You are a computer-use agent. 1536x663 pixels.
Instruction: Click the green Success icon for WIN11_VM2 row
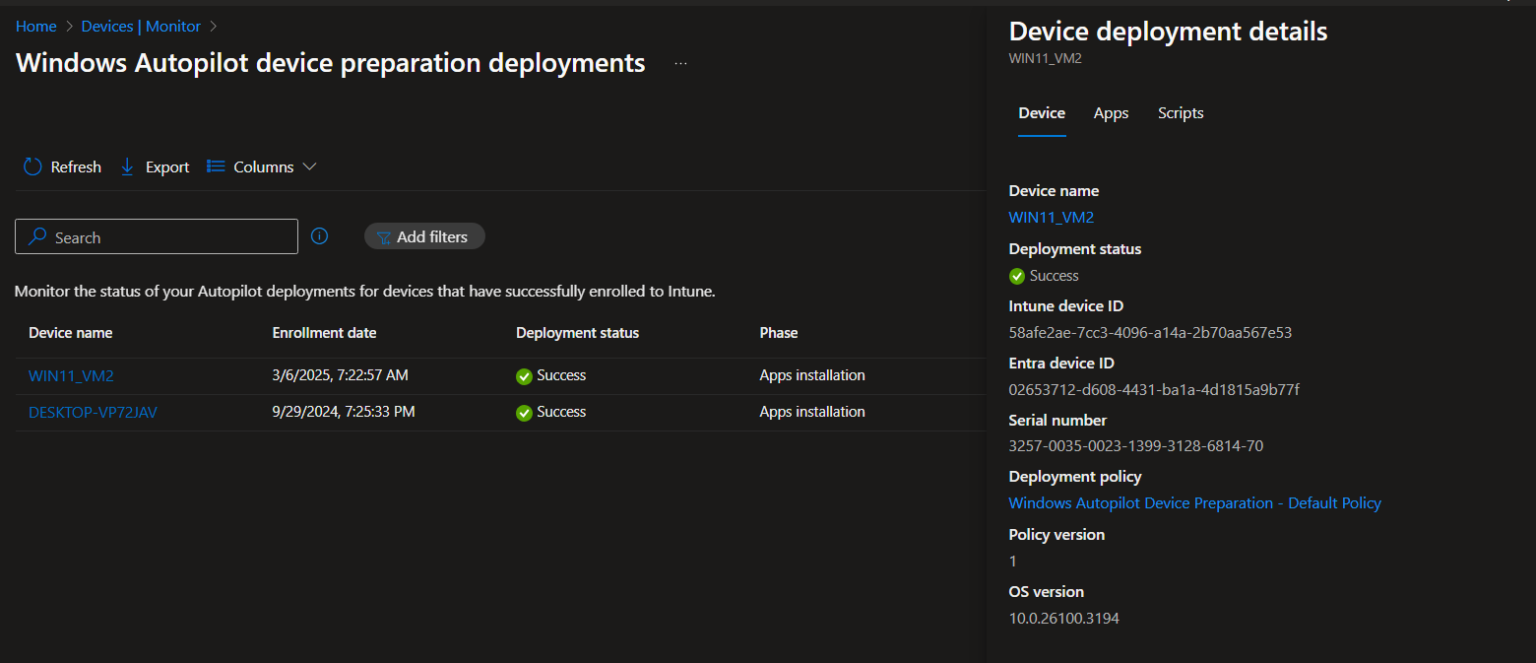(x=524, y=375)
